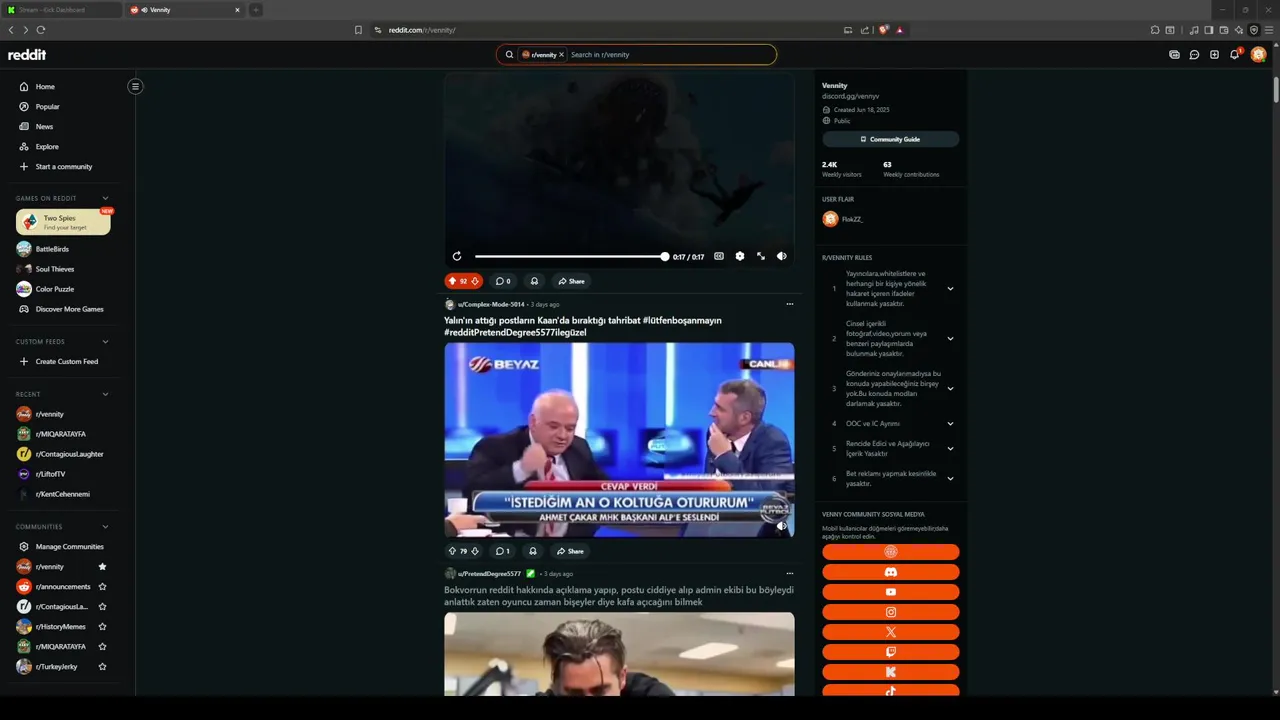Share the post with 92 votes
This screenshot has height=720, width=1280.
point(571,281)
